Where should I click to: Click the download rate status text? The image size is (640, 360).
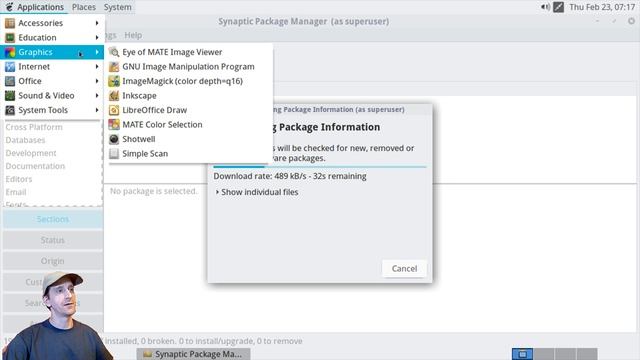(x=290, y=176)
